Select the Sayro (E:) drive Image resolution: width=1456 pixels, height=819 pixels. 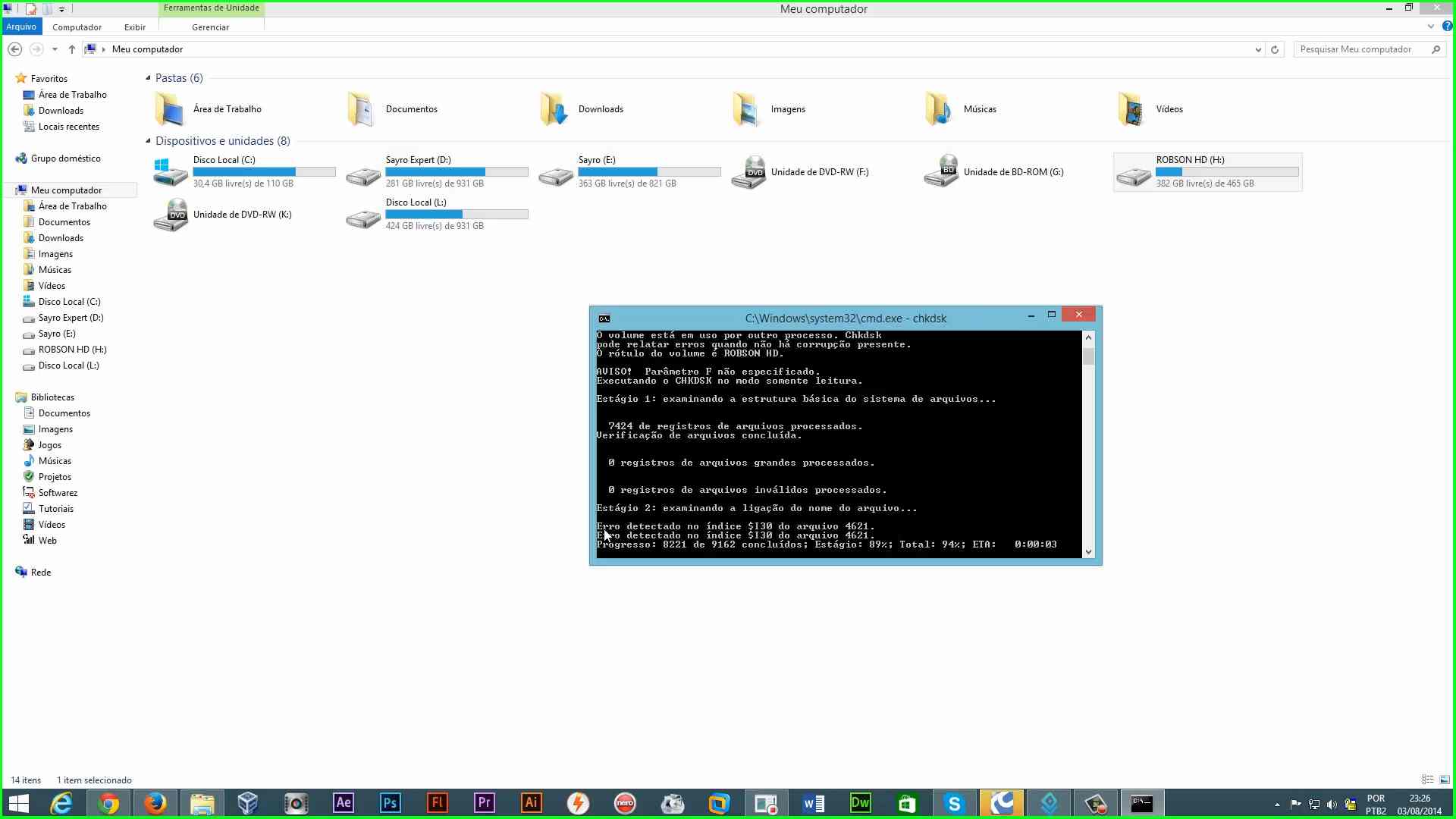pos(629,172)
